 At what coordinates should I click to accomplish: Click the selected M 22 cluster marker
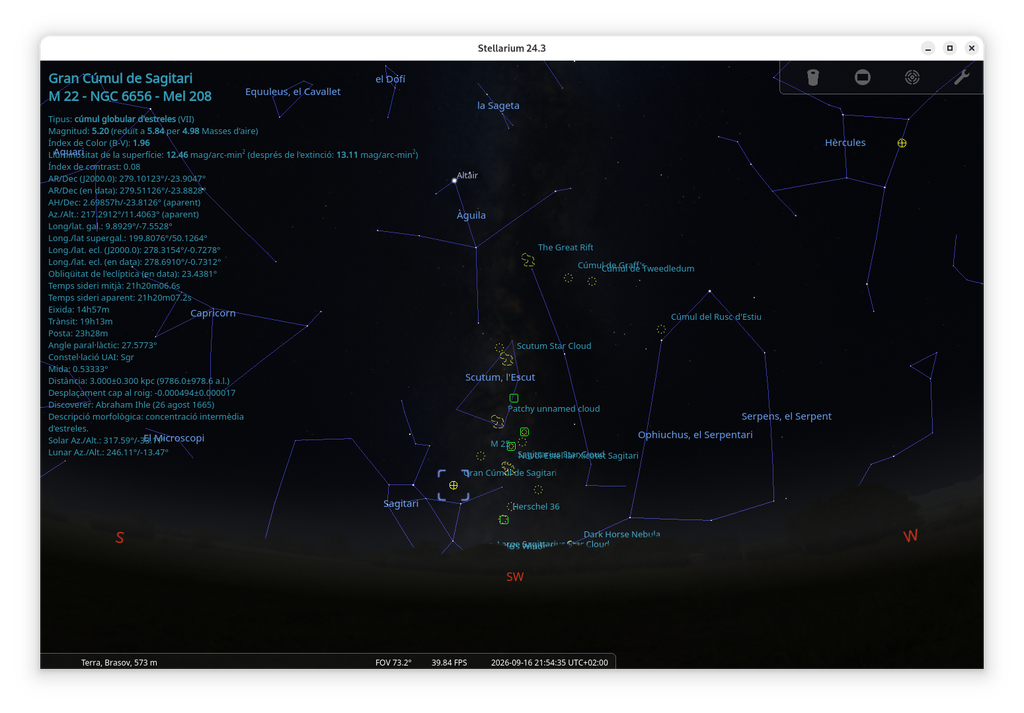pyautogui.click(x=453, y=485)
